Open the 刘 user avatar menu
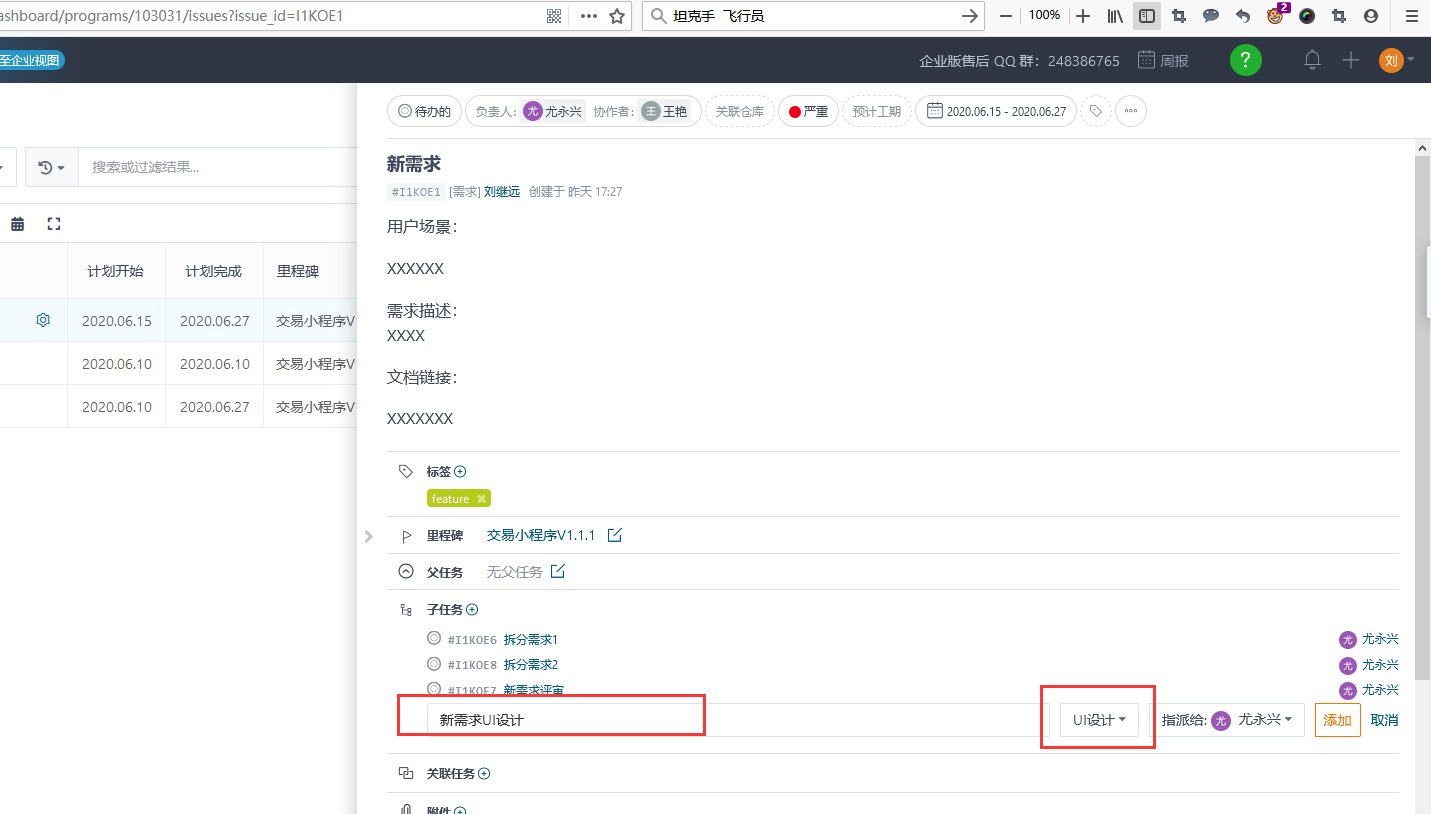The image size is (1431, 814). point(1396,60)
